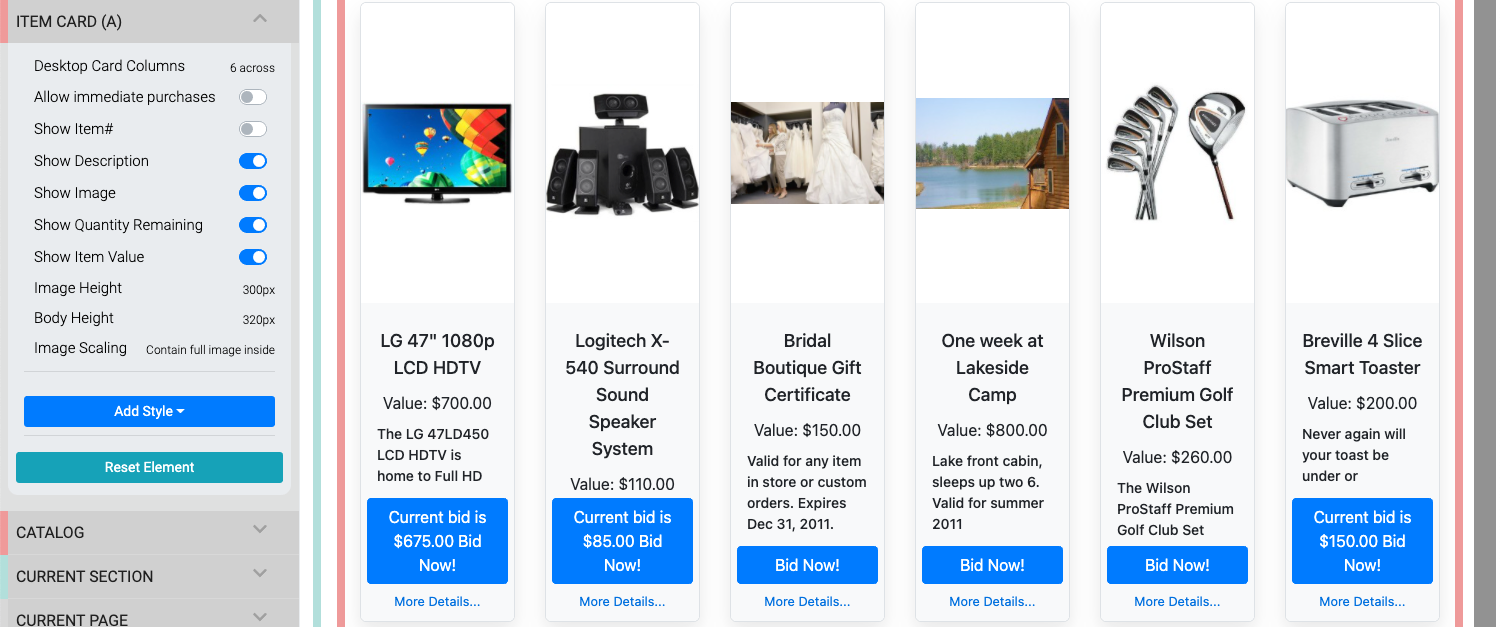Click the Breville toaster bid button

coord(1362,541)
